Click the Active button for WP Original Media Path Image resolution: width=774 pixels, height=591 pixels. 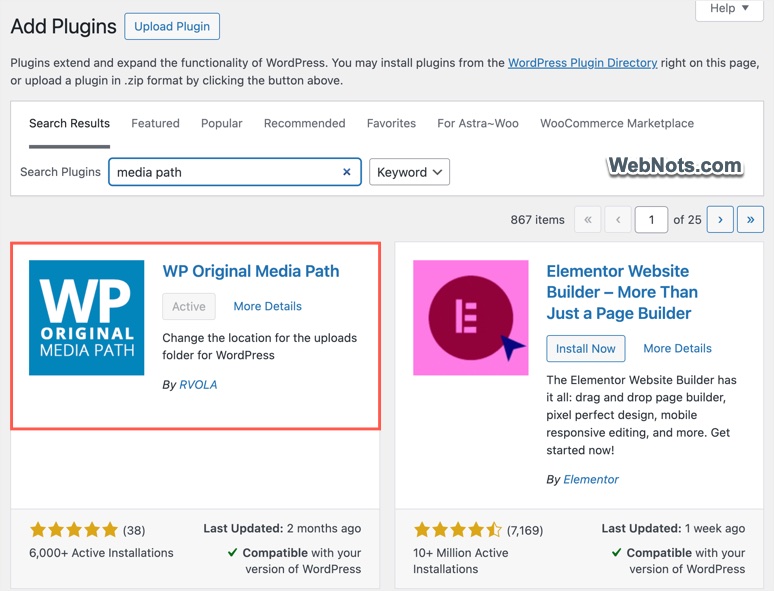click(x=189, y=307)
